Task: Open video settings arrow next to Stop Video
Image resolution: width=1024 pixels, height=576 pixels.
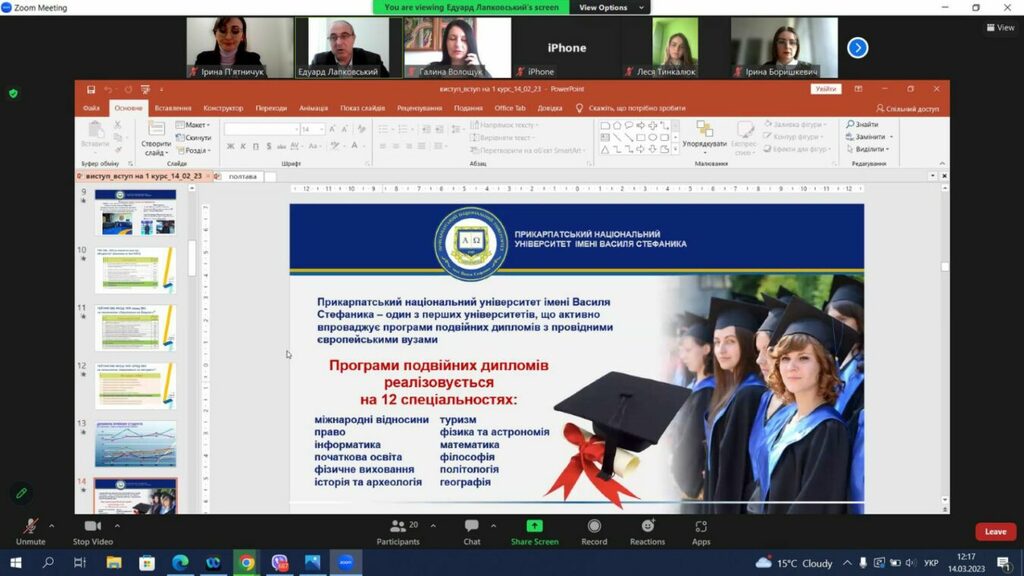Action: [117, 525]
